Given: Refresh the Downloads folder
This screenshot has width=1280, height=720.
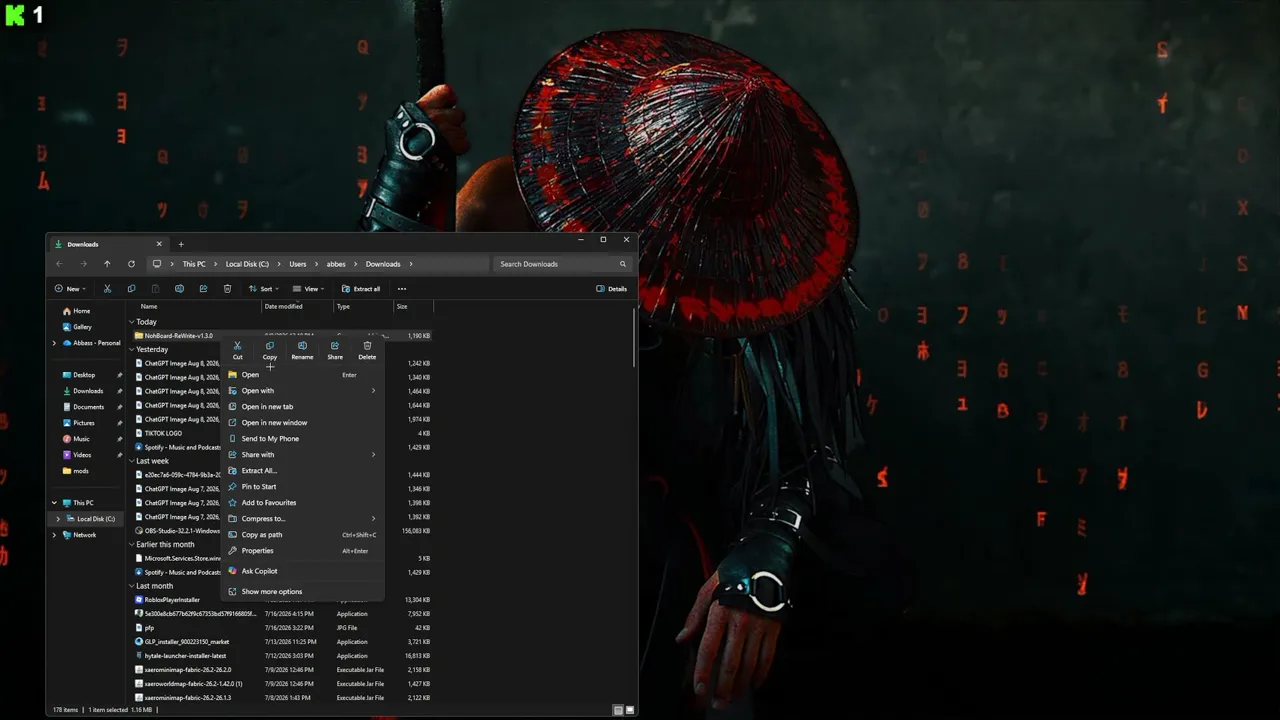Looking at the screenshot, I should point(131,264).
